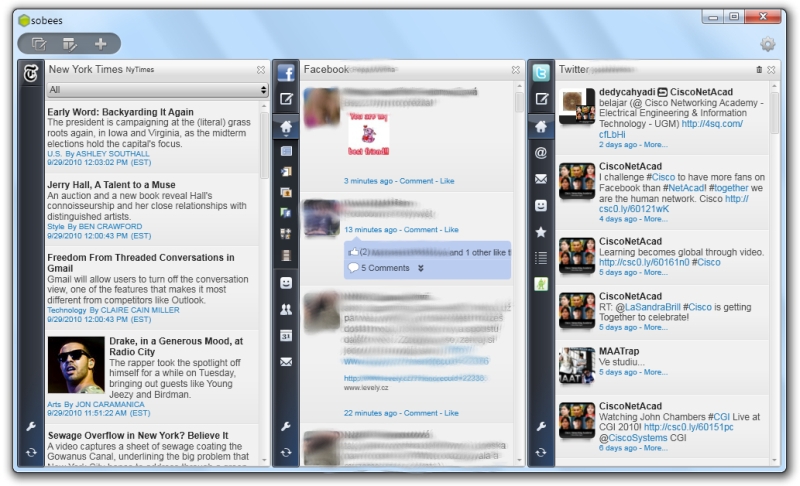Refresh the Twitter panel
Screen dimensions: 800x486
(541, 452)
